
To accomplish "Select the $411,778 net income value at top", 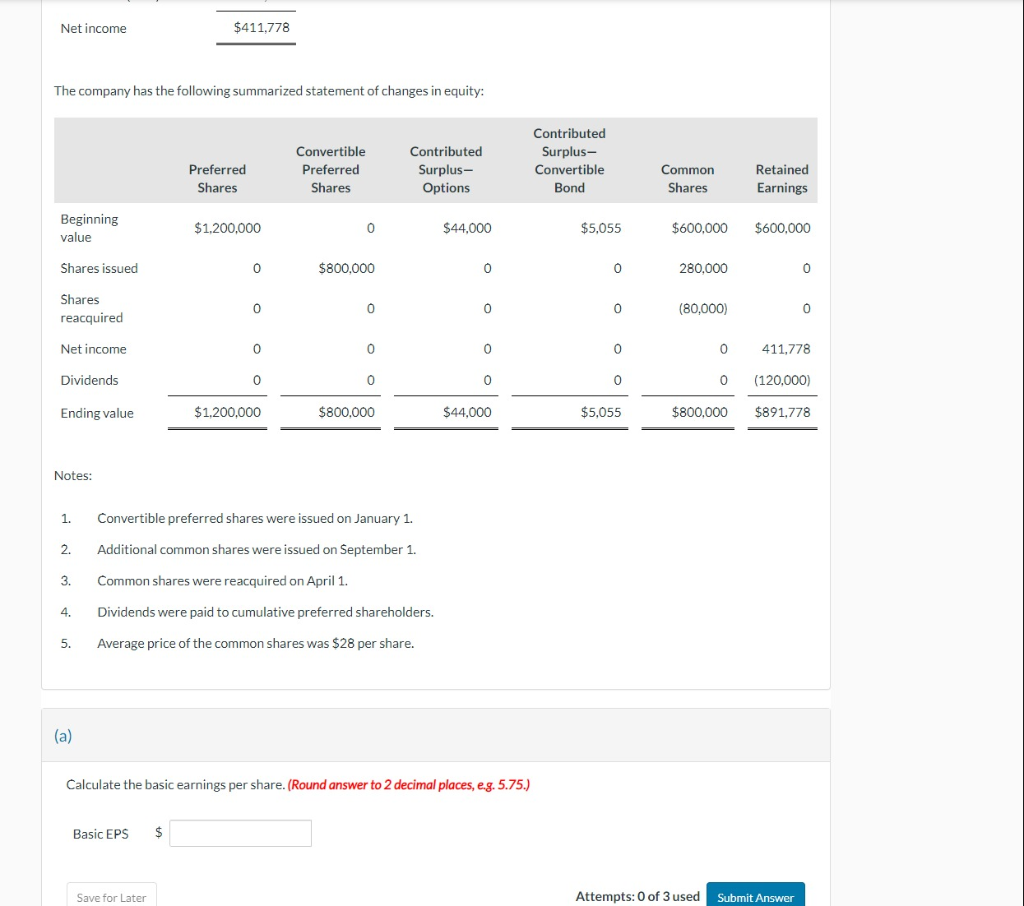I will click(x=261, y=27).
